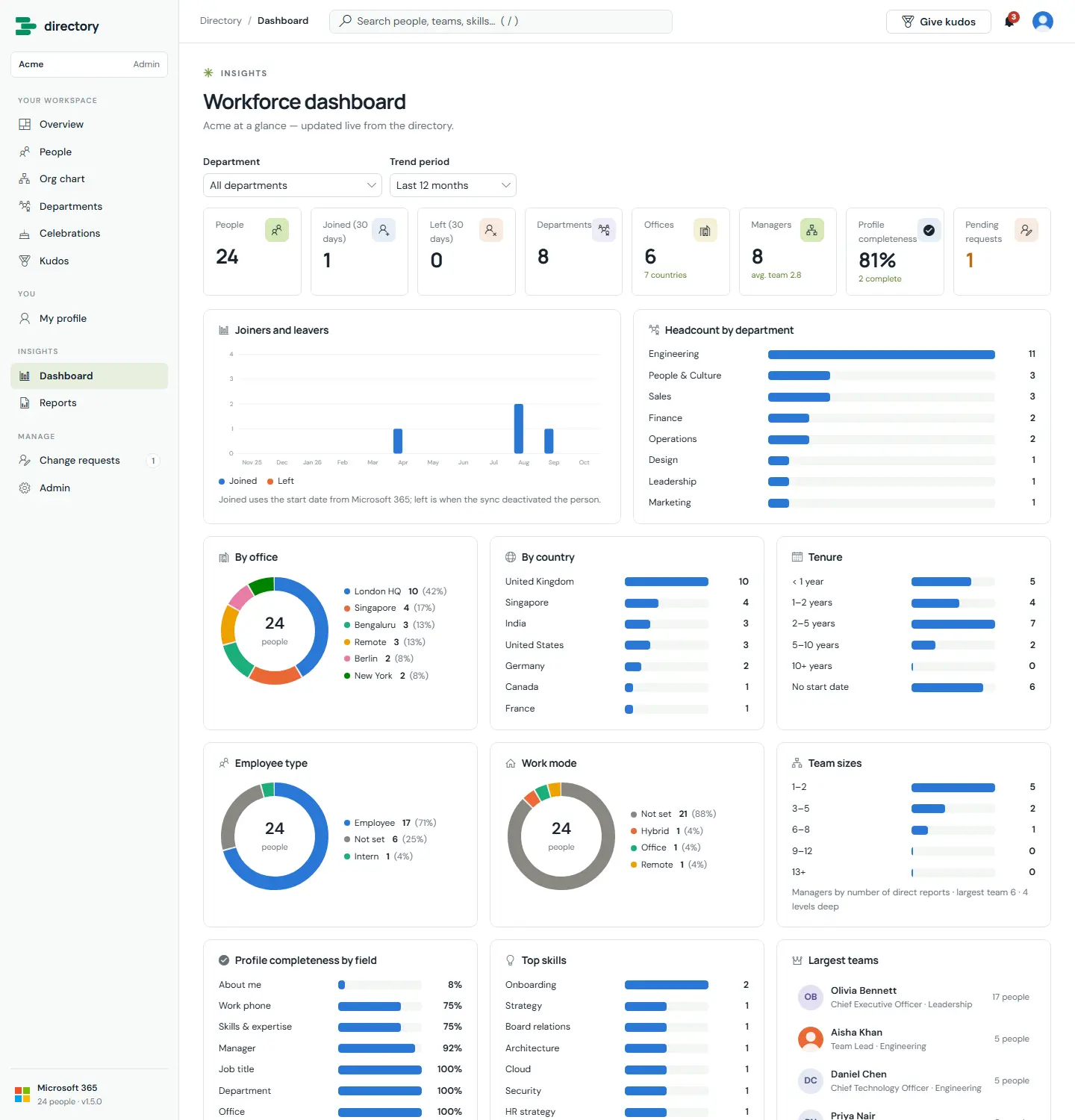Click the Intern employee type legend

(x=378, y=856)
